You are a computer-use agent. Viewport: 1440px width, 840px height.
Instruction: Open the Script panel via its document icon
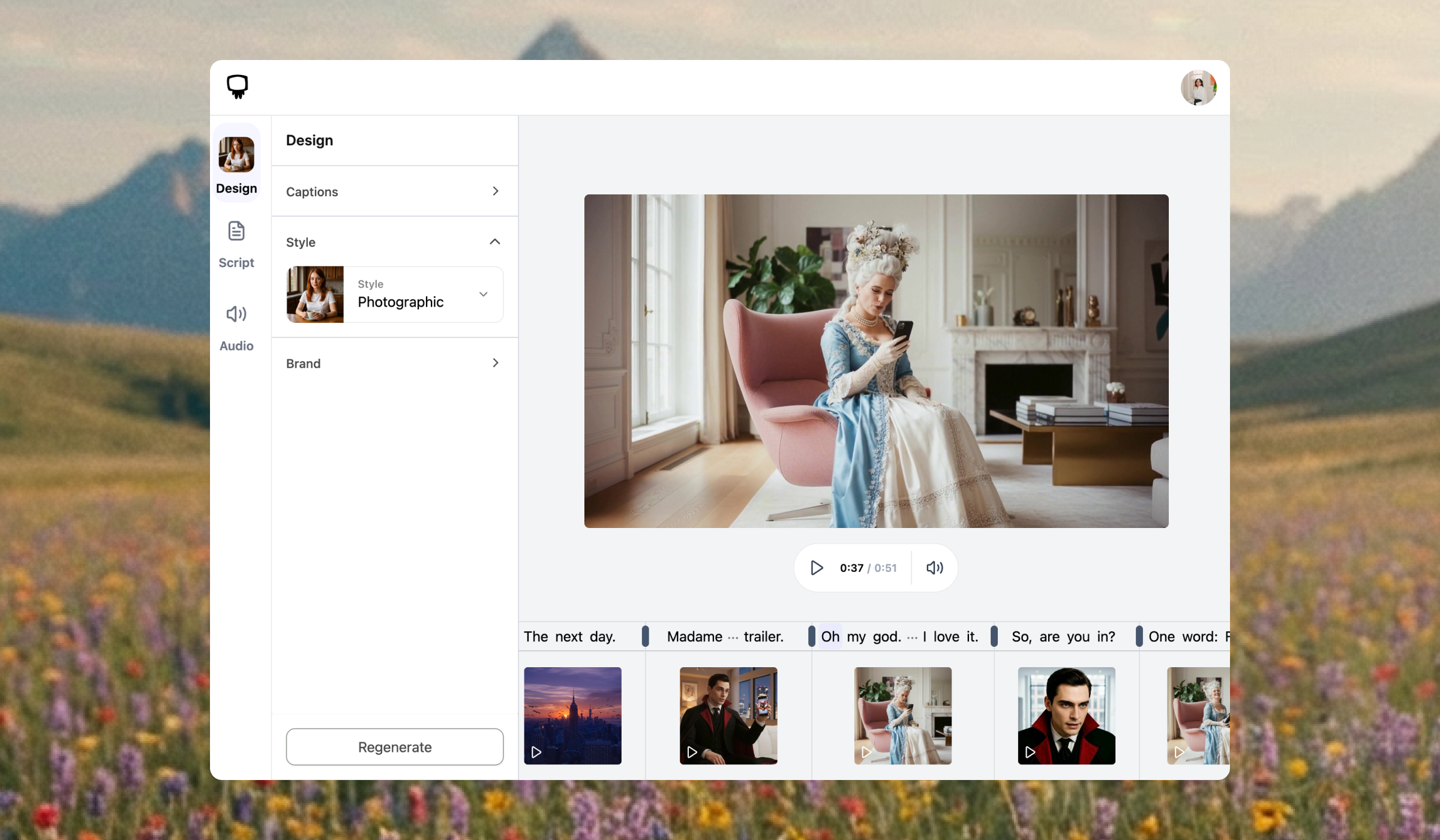[236, 230]
